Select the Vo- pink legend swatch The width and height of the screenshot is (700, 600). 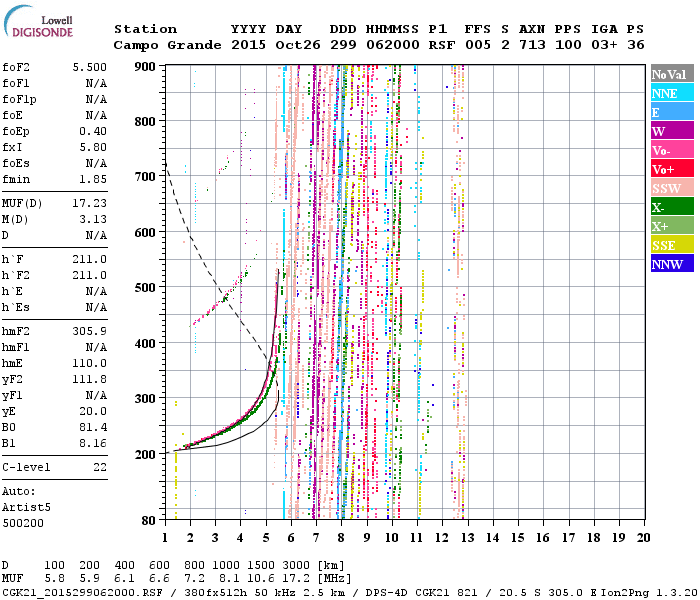pyautogui.click(x=672, y=149)
